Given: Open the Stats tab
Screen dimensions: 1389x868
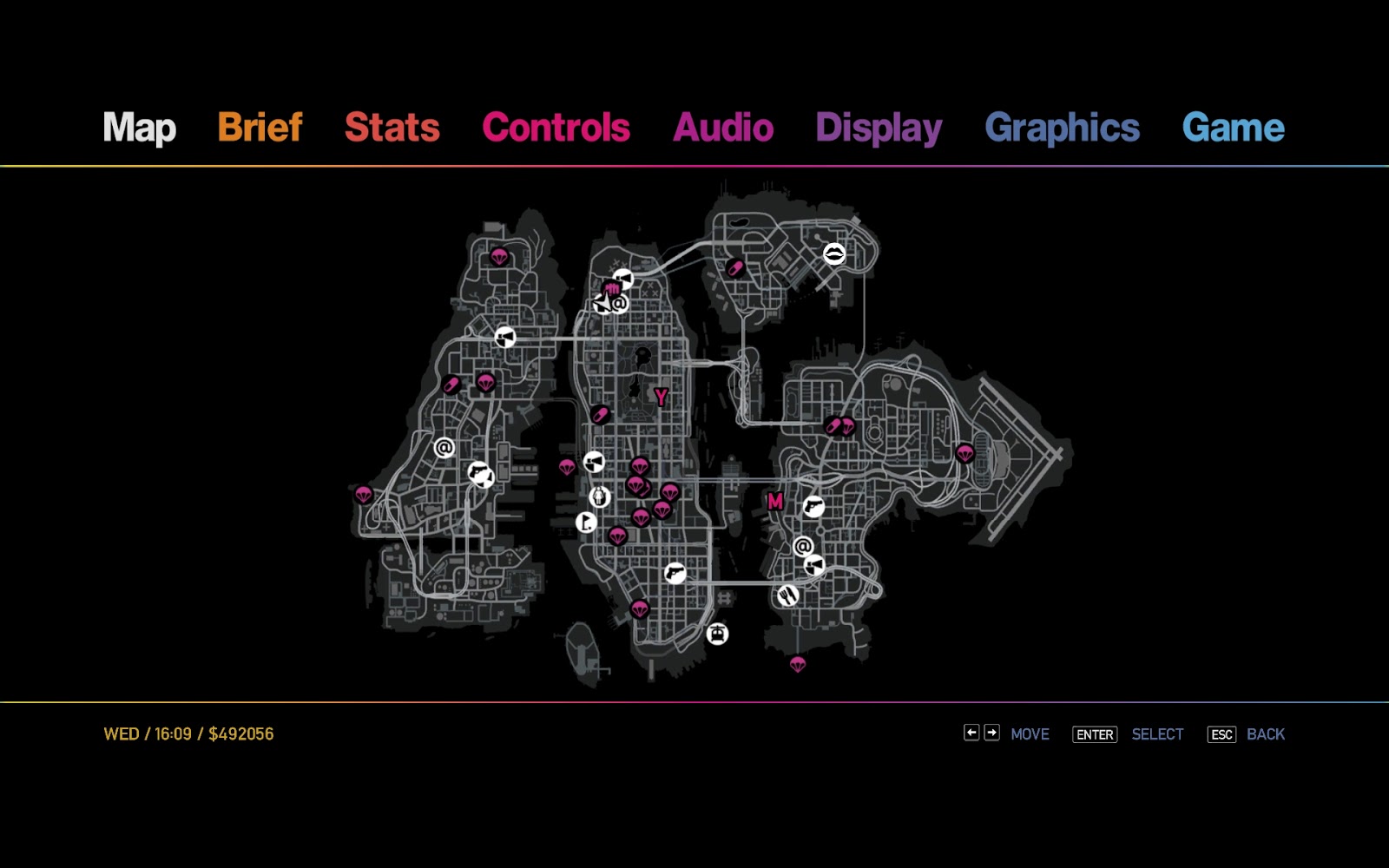Looking at the screenshot, I should pos(392,127).
